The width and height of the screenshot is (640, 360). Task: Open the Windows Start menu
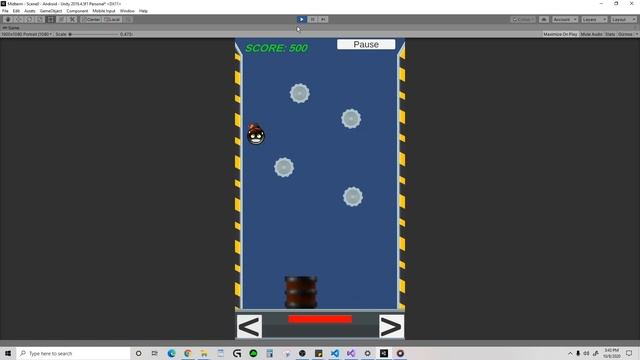click(8, 353)
